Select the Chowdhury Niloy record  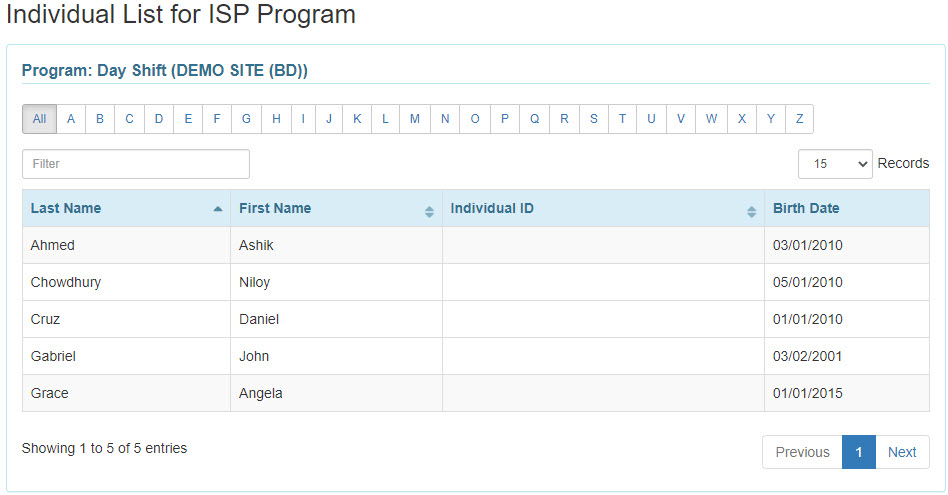476,282
